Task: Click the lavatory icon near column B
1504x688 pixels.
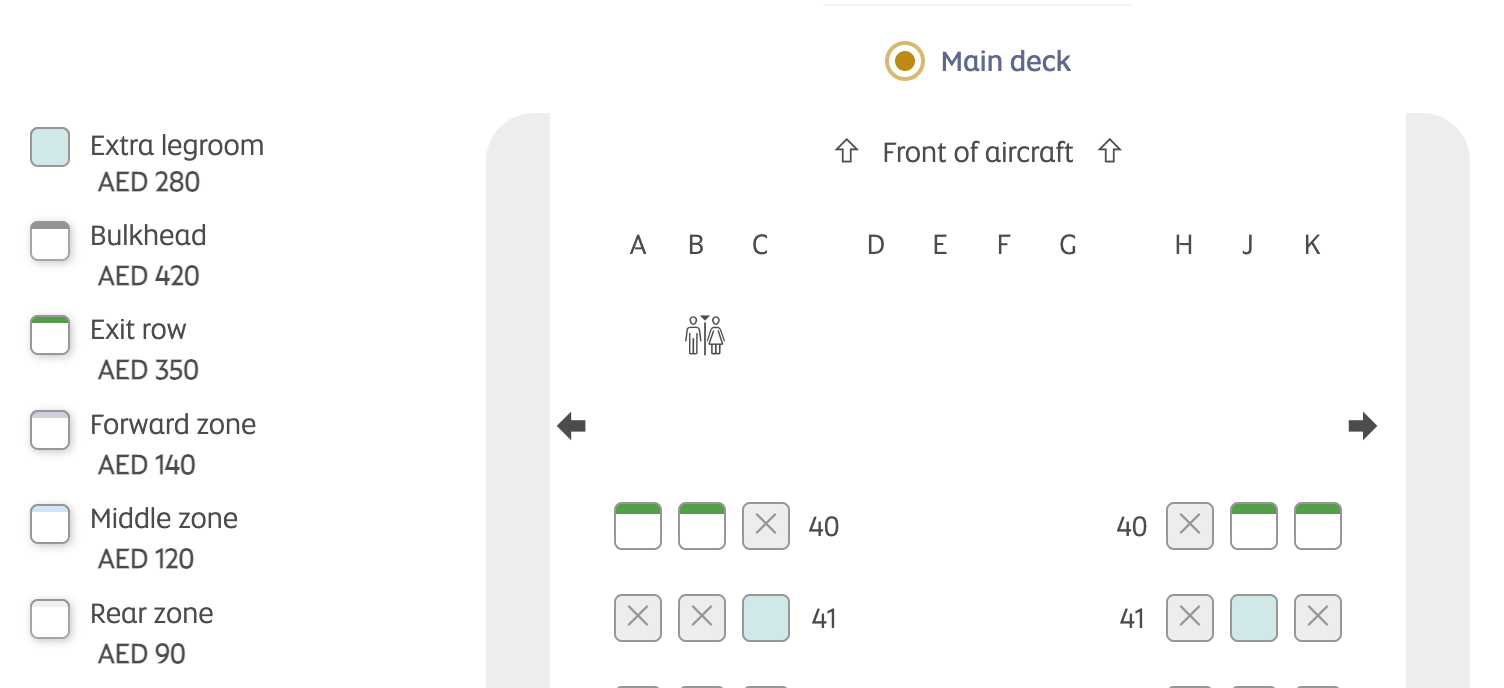Action: pyautogui.click(x=705, y=335)
